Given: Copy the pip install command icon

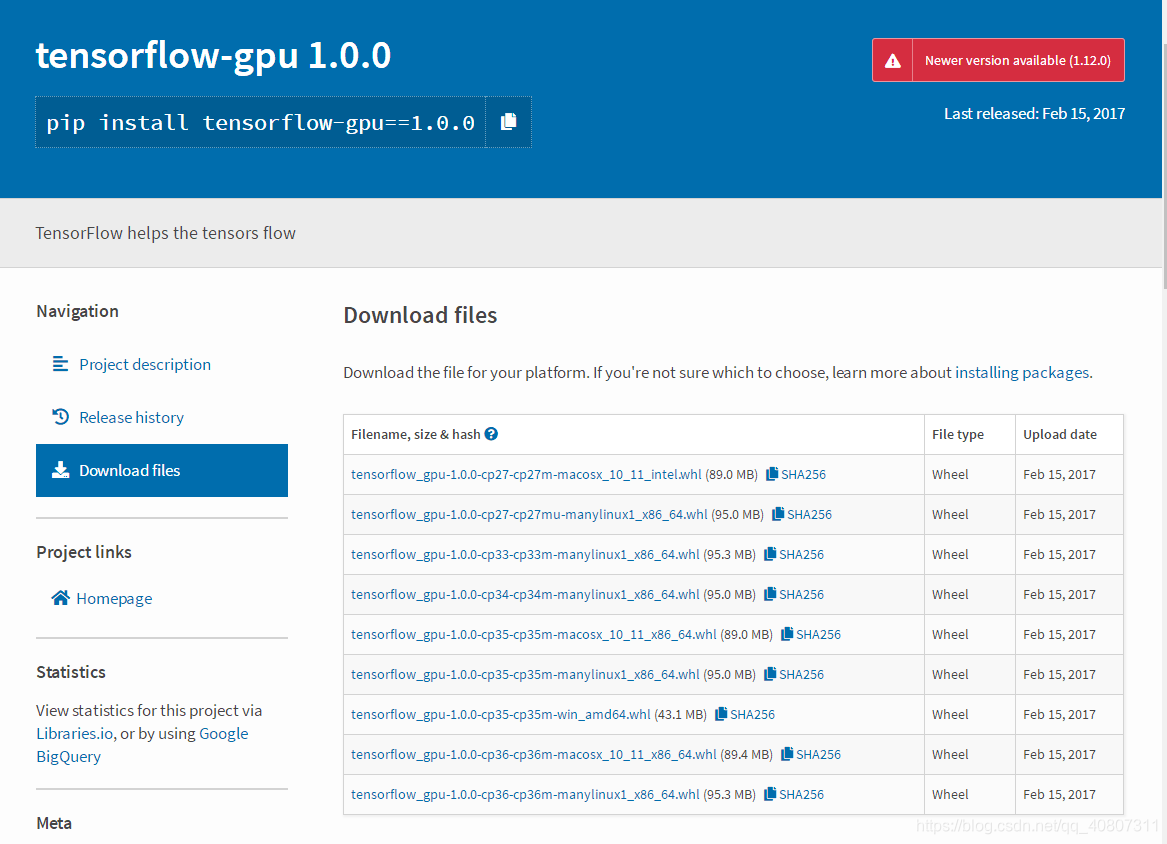Looking at the screenshot, I should tap(508, 121).
